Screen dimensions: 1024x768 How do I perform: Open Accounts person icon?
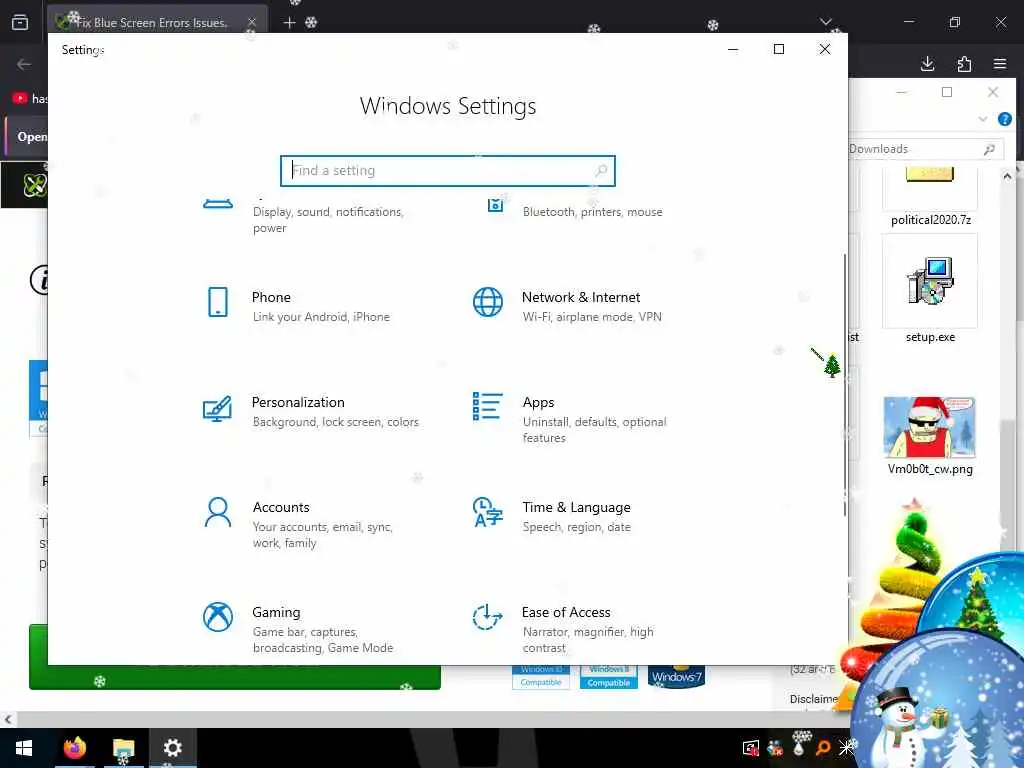click(x=217, y=512)
